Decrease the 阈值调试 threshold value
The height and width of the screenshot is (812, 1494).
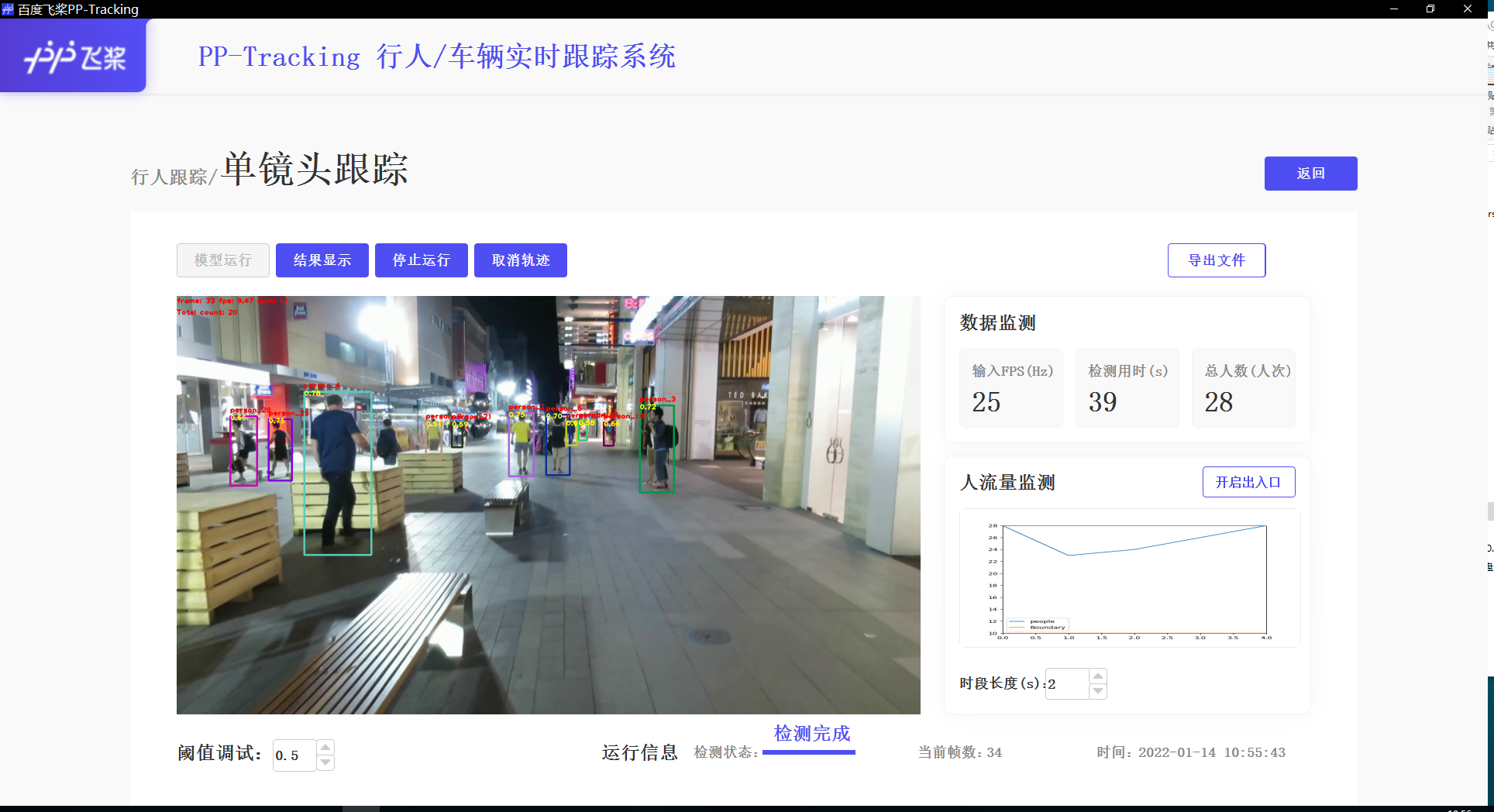pyautogui.click(x=325, y=762)
